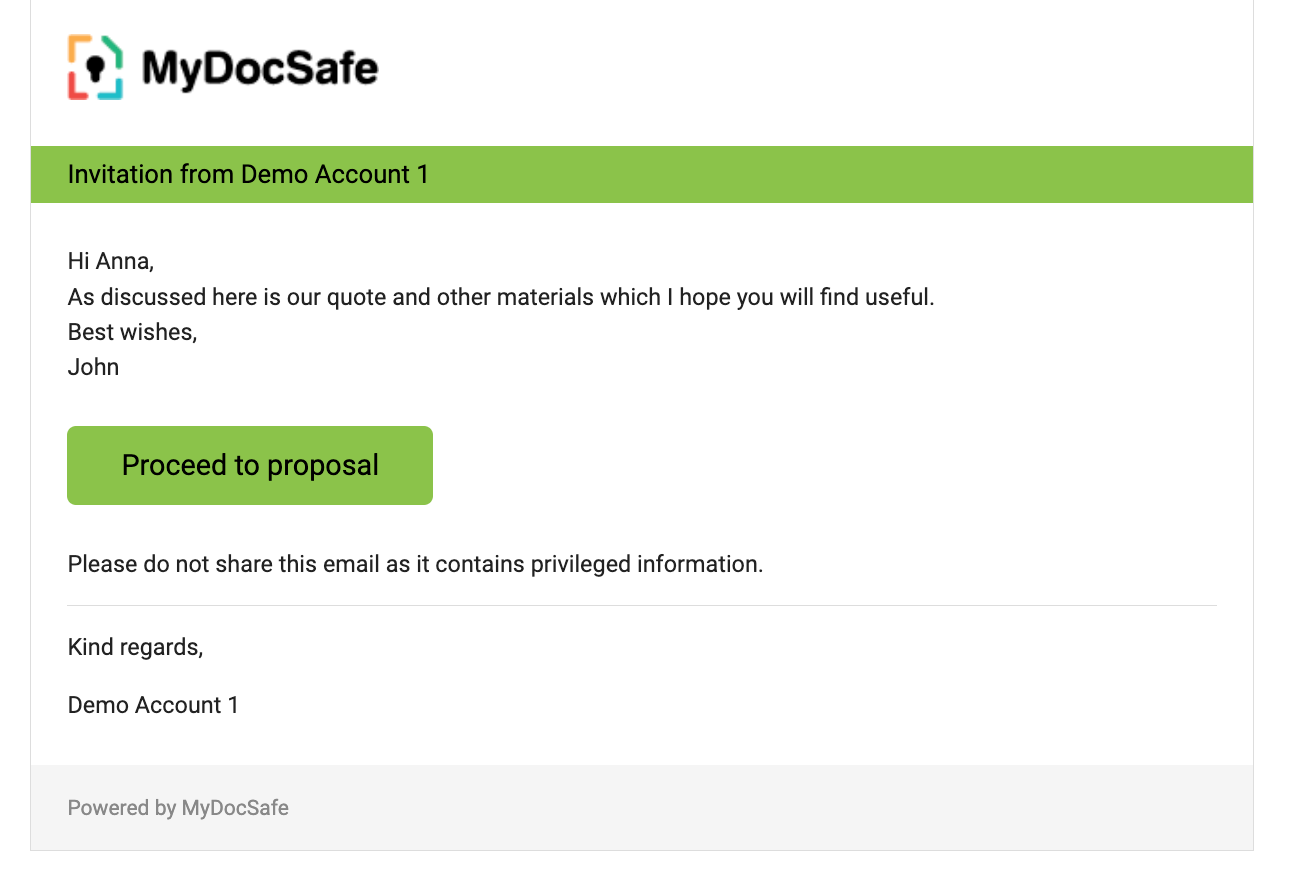Click the Best wishes line

(132, 332)
